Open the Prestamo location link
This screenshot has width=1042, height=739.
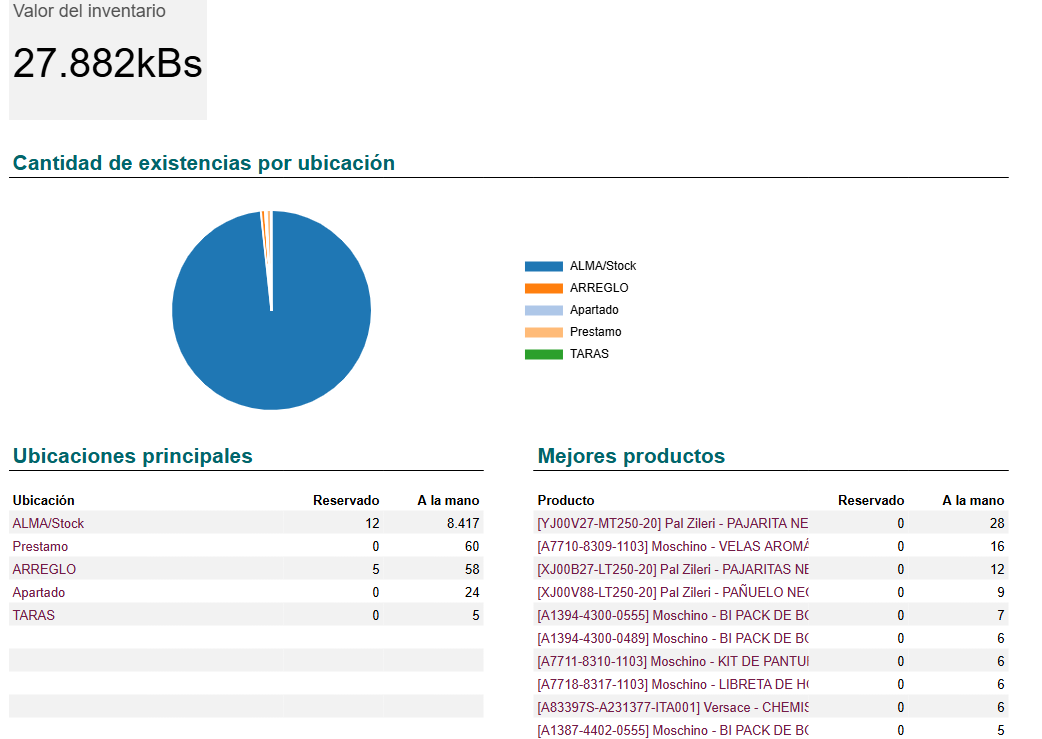pyautogui.click(x=40, y=546)
